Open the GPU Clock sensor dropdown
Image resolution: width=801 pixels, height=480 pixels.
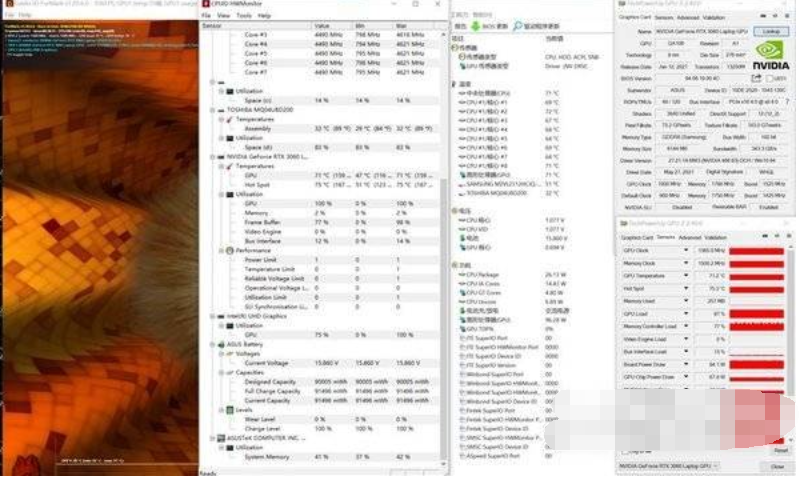click(x=686, y=250)
